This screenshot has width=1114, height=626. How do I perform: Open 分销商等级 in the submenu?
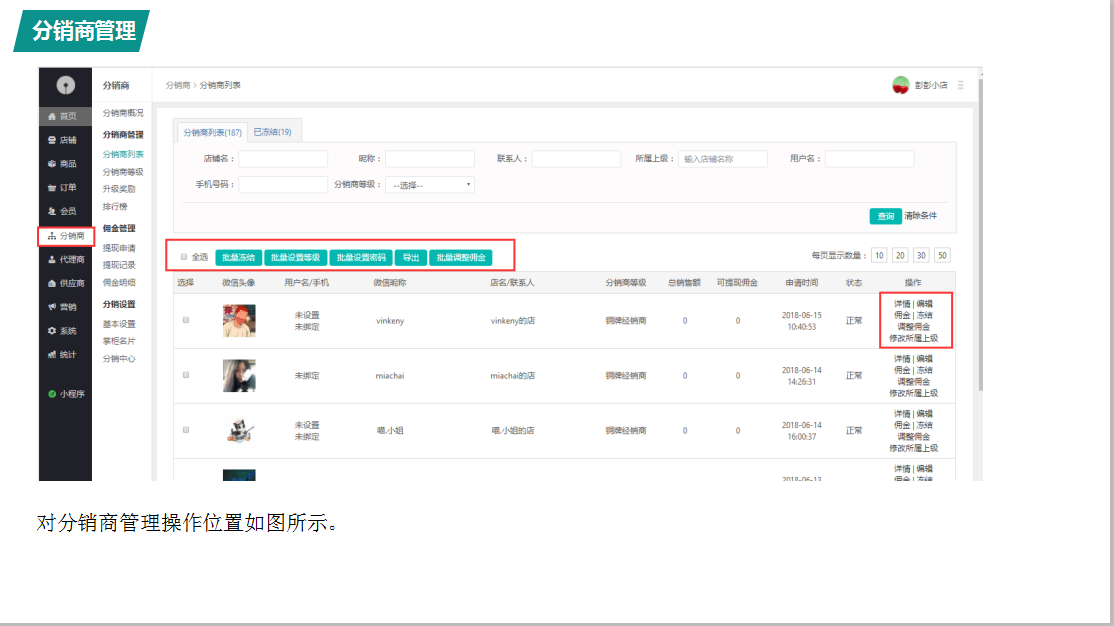(x=123, y=172)
